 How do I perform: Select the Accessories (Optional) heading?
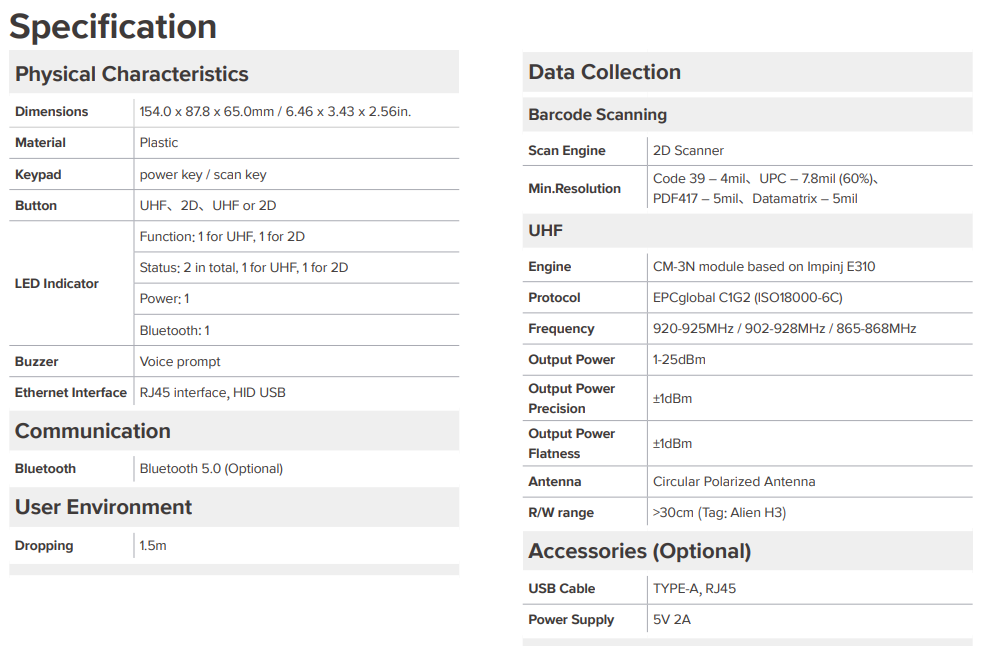[x=639, y=551]
